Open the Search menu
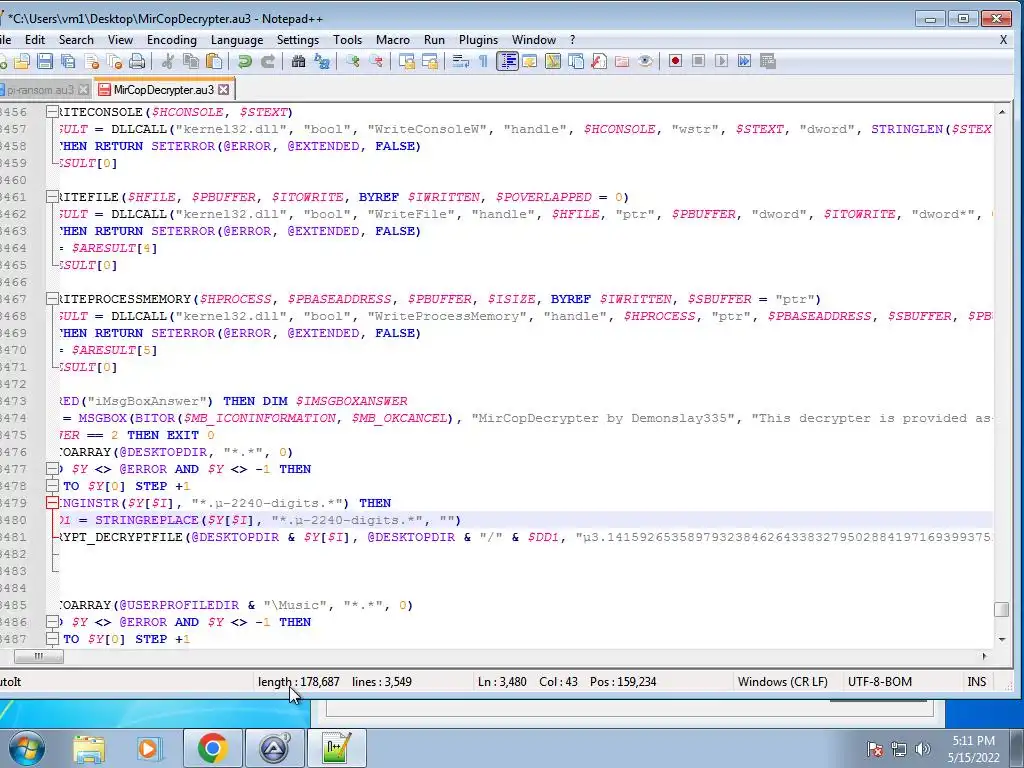This screenshot has height=768, width=1024. click(76, 40)
